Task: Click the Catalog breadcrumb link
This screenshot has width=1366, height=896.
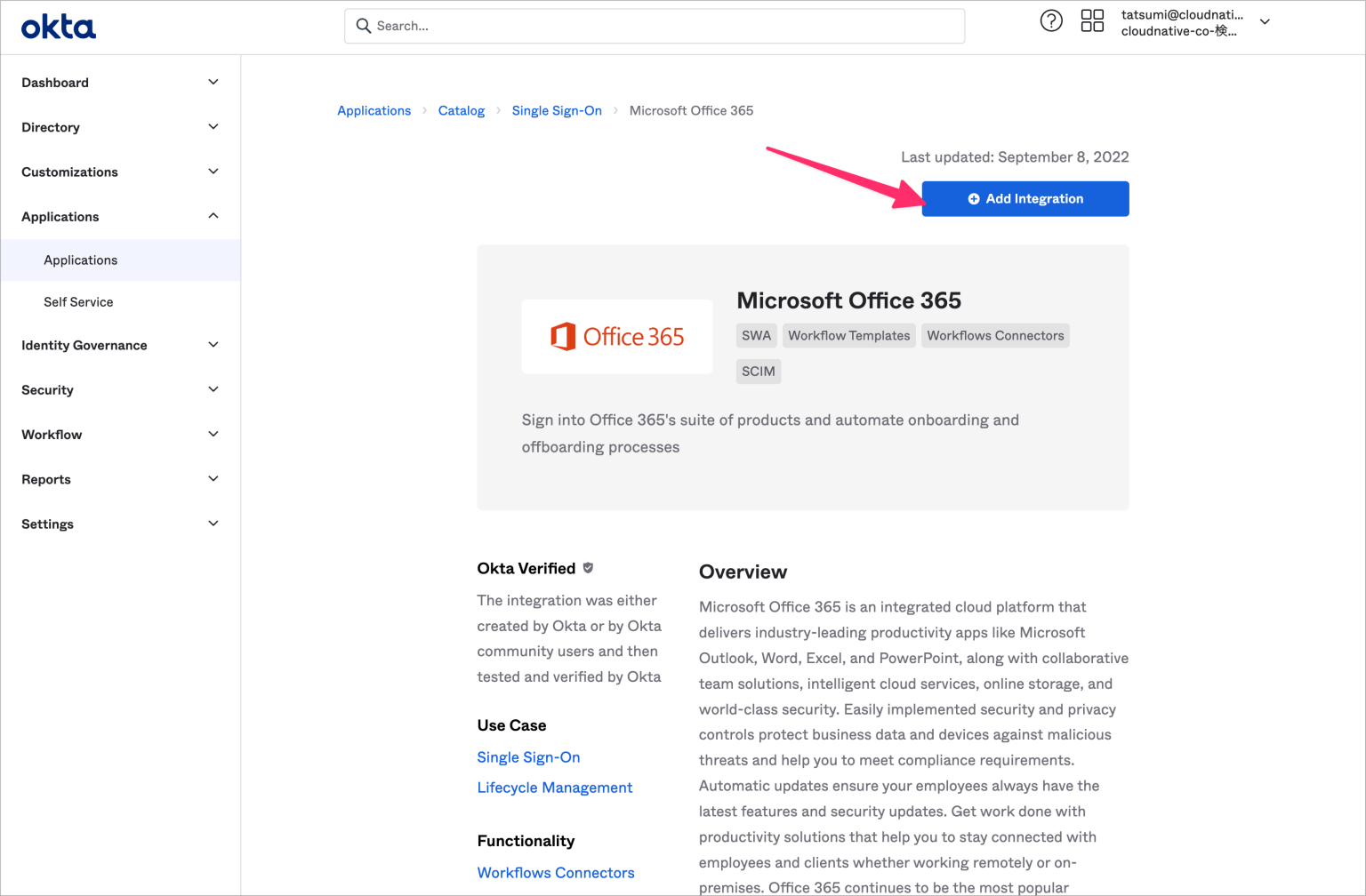Action: 462,110
